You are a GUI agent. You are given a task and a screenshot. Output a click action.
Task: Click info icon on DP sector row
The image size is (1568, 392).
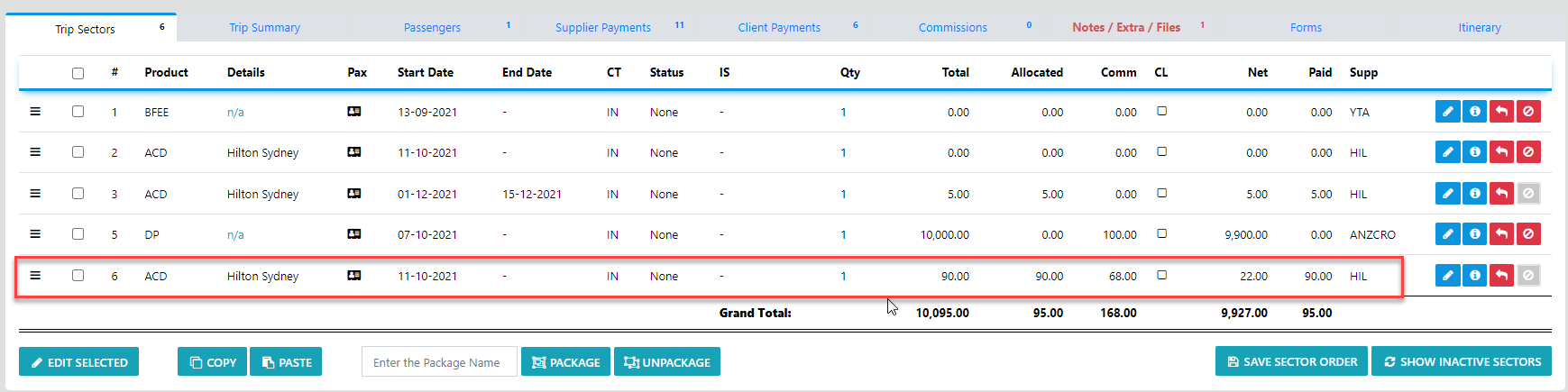(1474, 234)
